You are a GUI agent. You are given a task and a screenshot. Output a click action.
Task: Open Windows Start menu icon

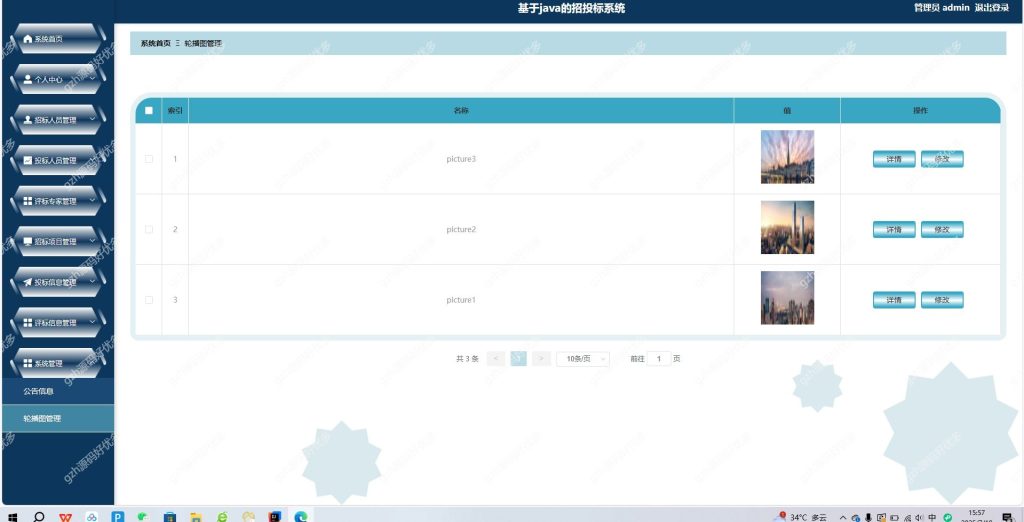tap(12, 517)
